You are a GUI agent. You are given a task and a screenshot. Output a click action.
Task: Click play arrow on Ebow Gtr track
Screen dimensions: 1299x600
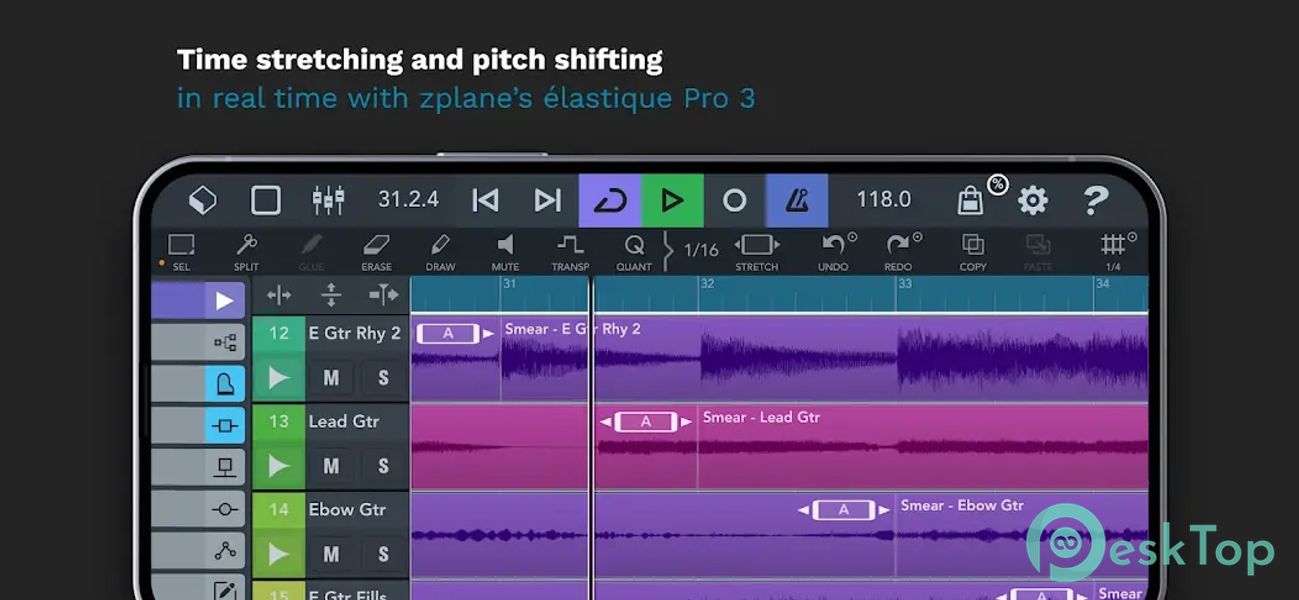[x=279, y=554]
